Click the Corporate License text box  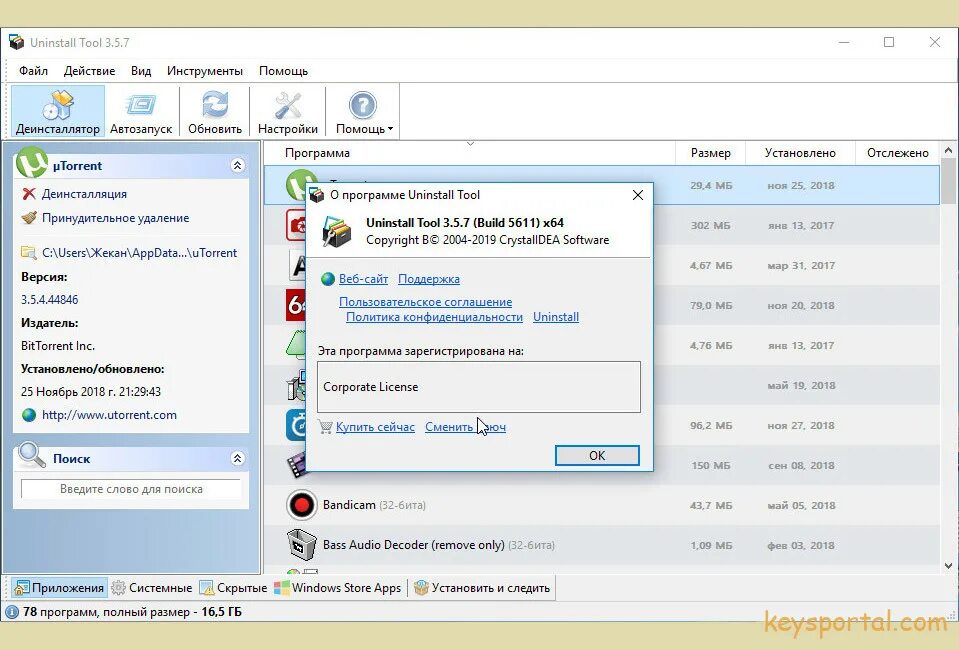pos(479,387)
